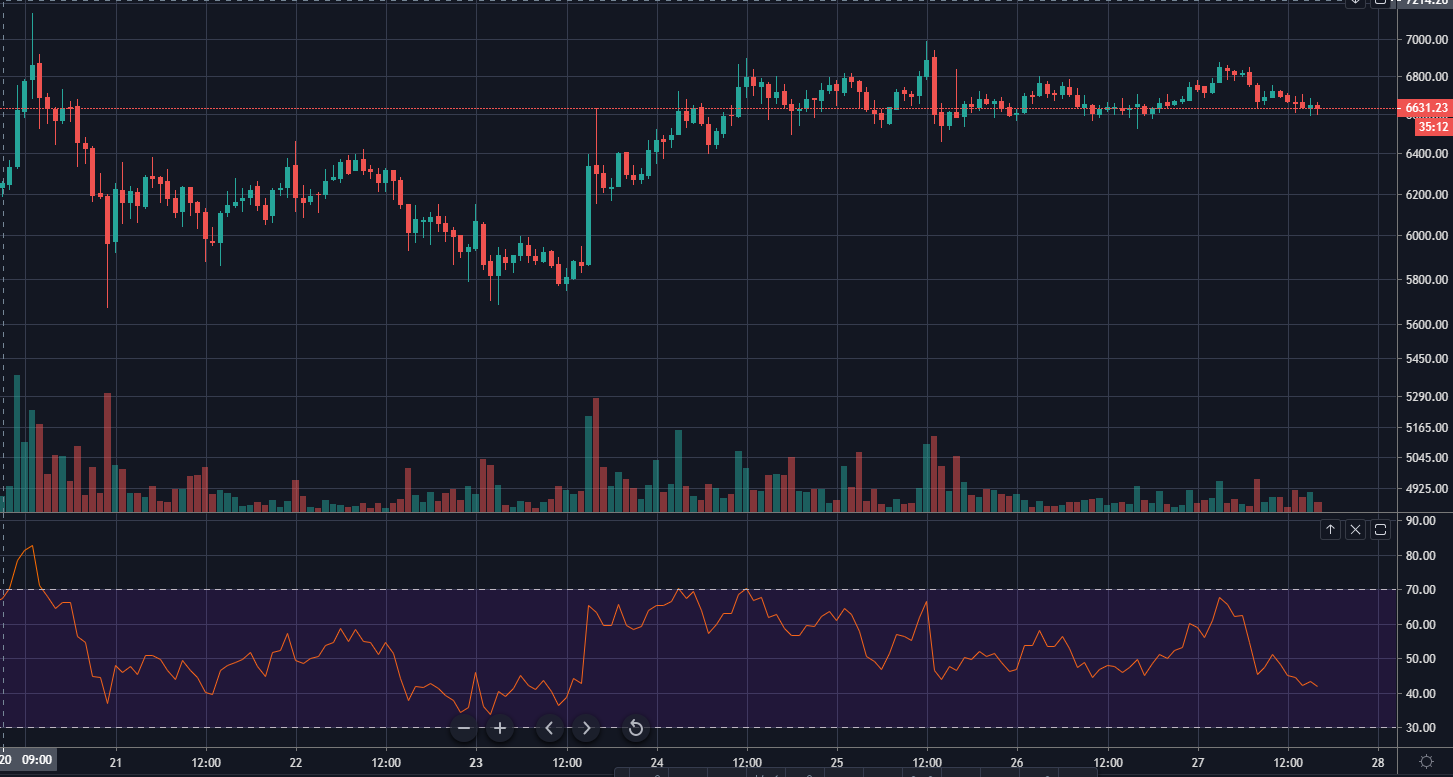
Task: Click date label 25 on time axis
Action: click(x=837, y=762)
